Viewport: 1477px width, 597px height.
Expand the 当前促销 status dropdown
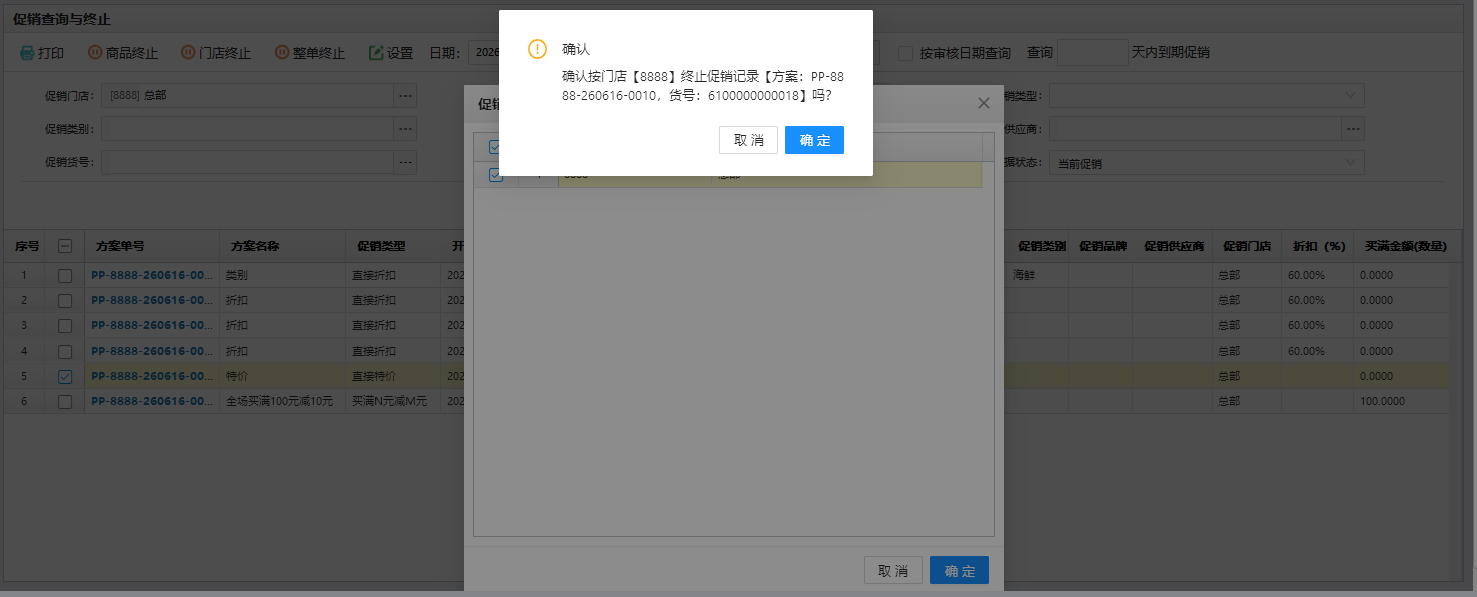click(x=1206, y=163)
